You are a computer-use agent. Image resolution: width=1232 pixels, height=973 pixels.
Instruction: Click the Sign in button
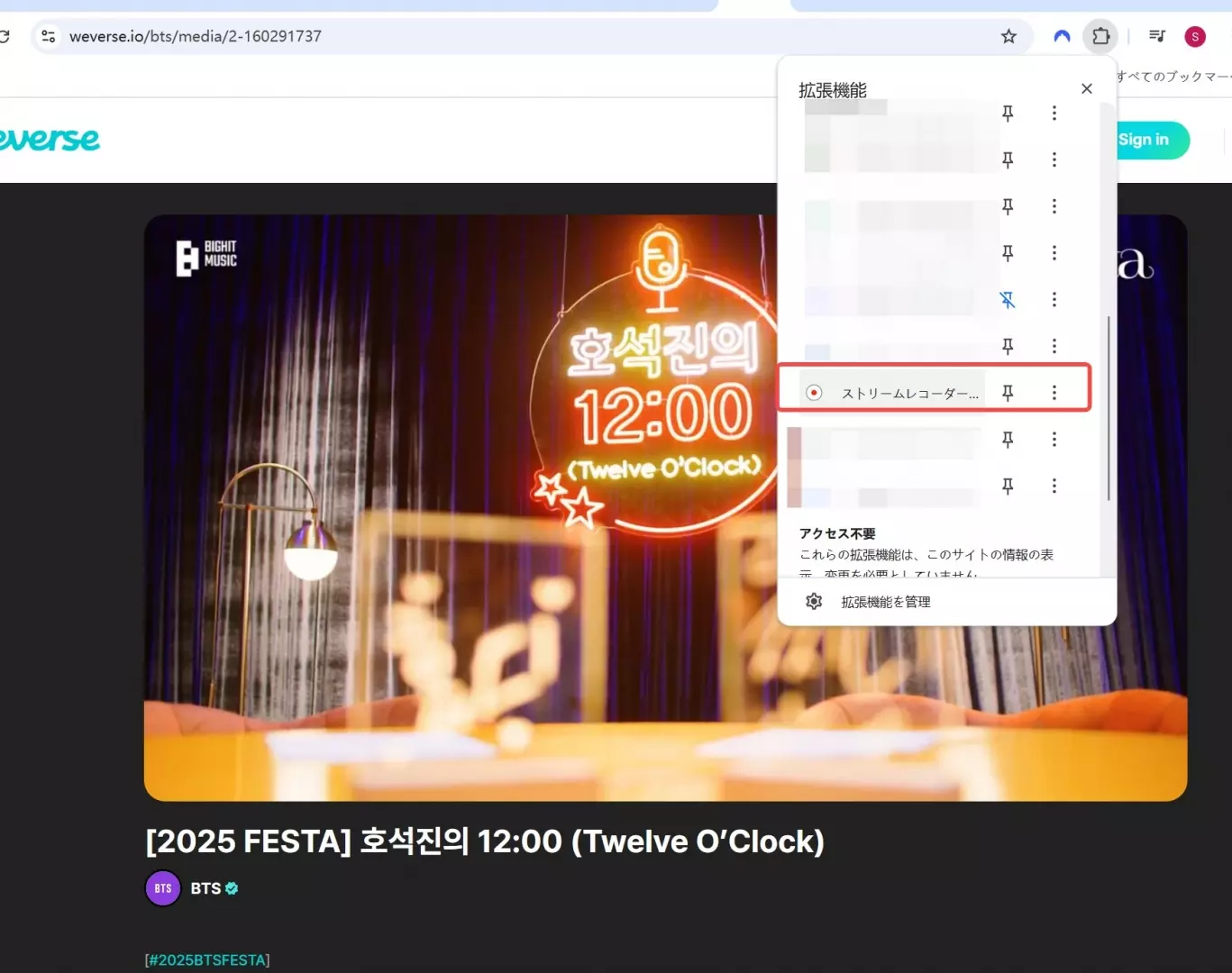point(1153,140)
